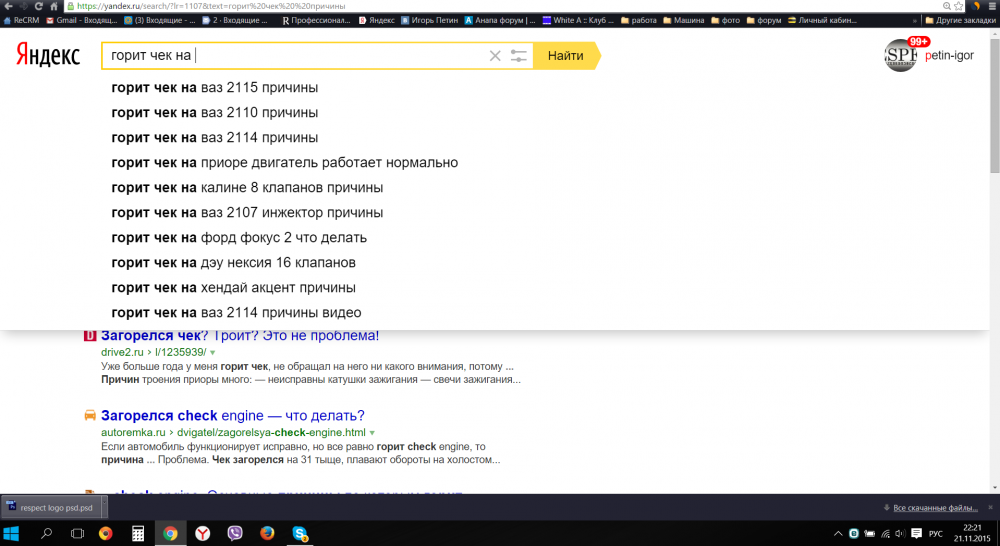Clear the Yandex search query with X
Screen dimensions: 1000x546
click(495, 56)
